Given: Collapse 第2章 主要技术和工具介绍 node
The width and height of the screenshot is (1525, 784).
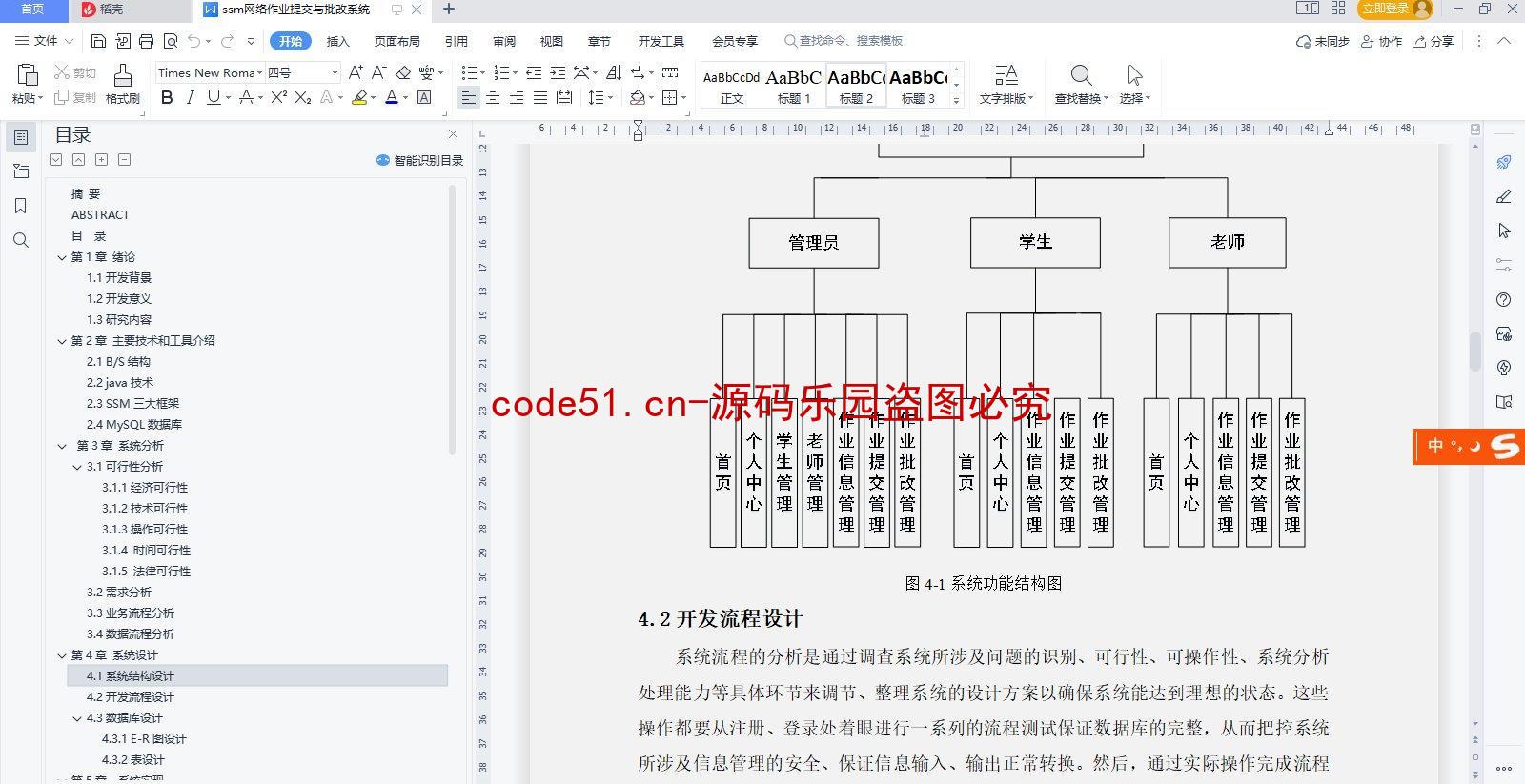Looking at the screenshot, I should (62, 341).
